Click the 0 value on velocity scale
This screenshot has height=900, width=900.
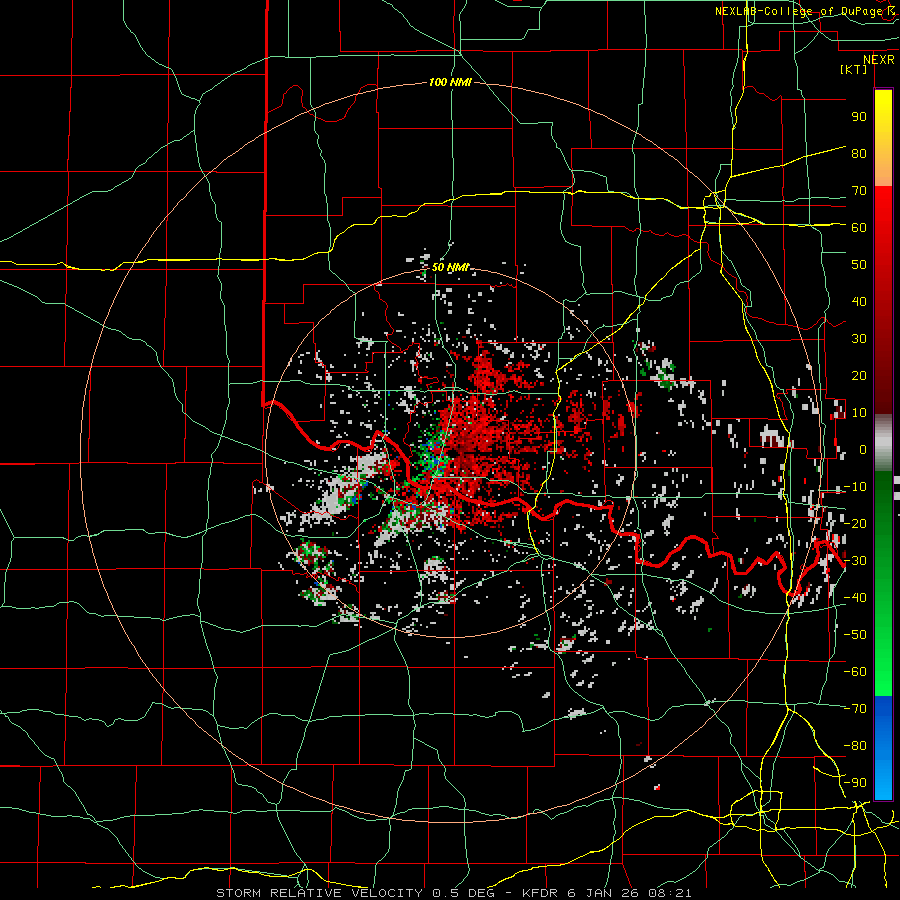point(863,450)
